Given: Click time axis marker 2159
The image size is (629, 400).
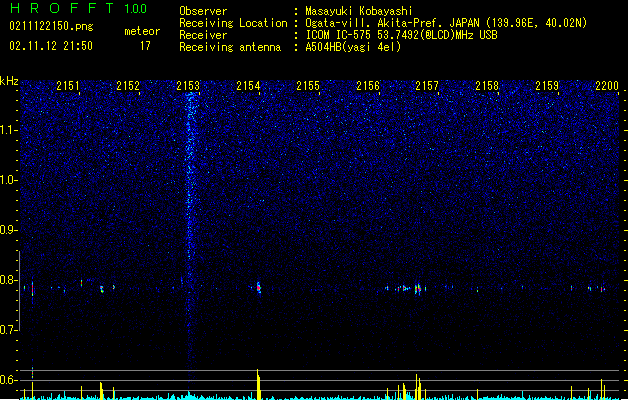Looking at the screenshot, I should tap(547, 86).
